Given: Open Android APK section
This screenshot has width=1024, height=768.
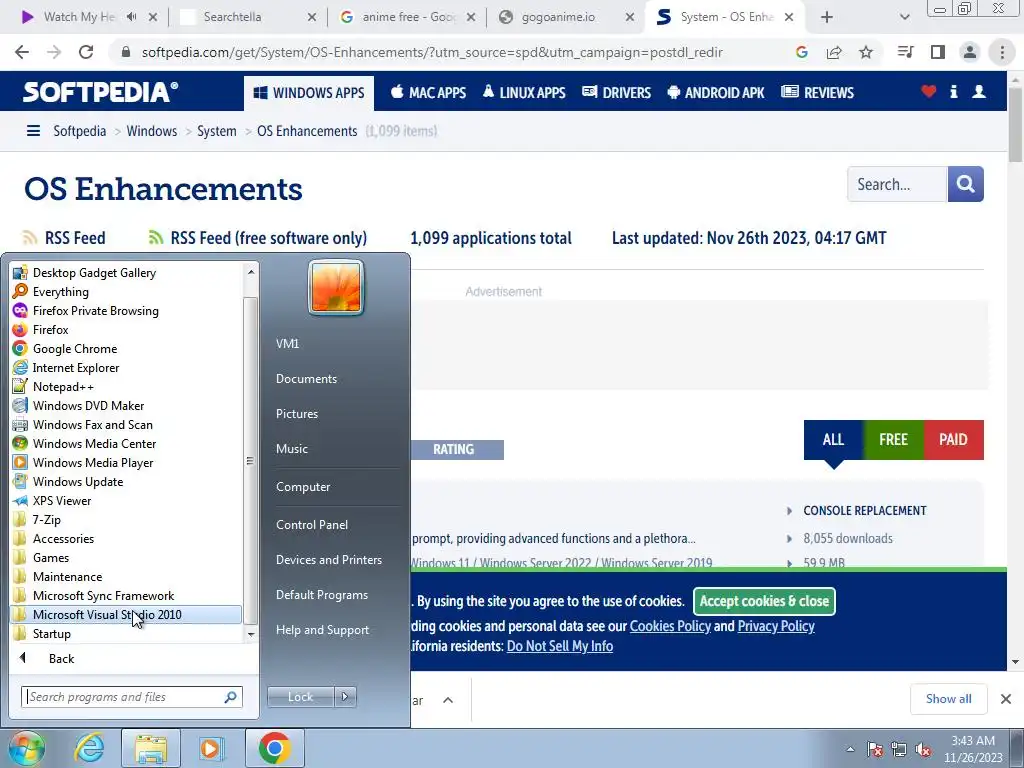Looking at the screenshot, I should pyautogui.click(x=716, y=93).
